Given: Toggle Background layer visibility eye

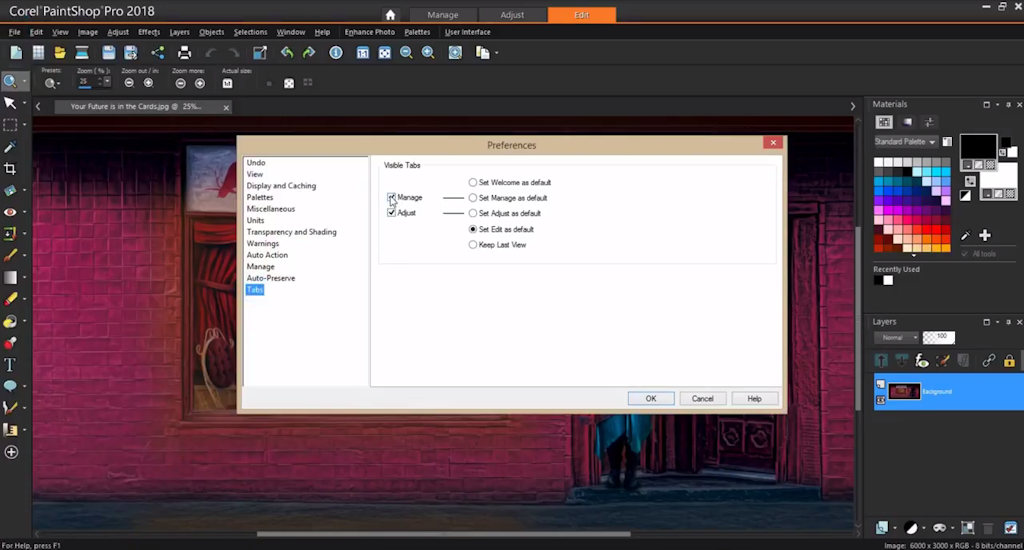Looking at the screenshot, I should (x=880, y=400).
